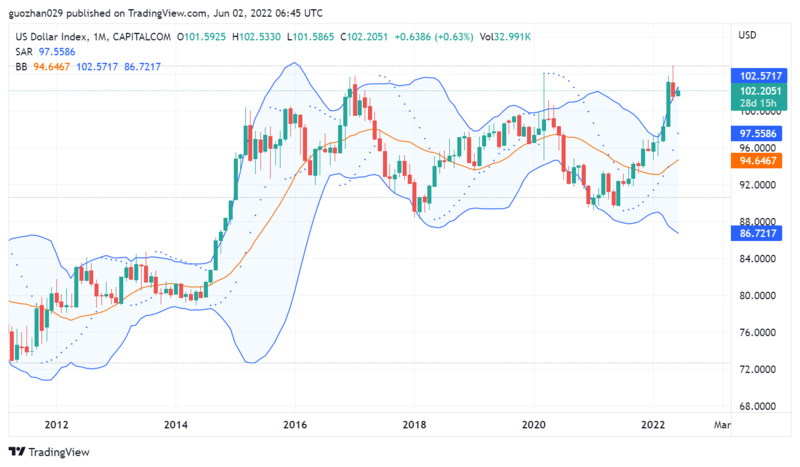Click the BB lower value 86.7217 in legend
The image size is (800, 467).
coord(142,67)
